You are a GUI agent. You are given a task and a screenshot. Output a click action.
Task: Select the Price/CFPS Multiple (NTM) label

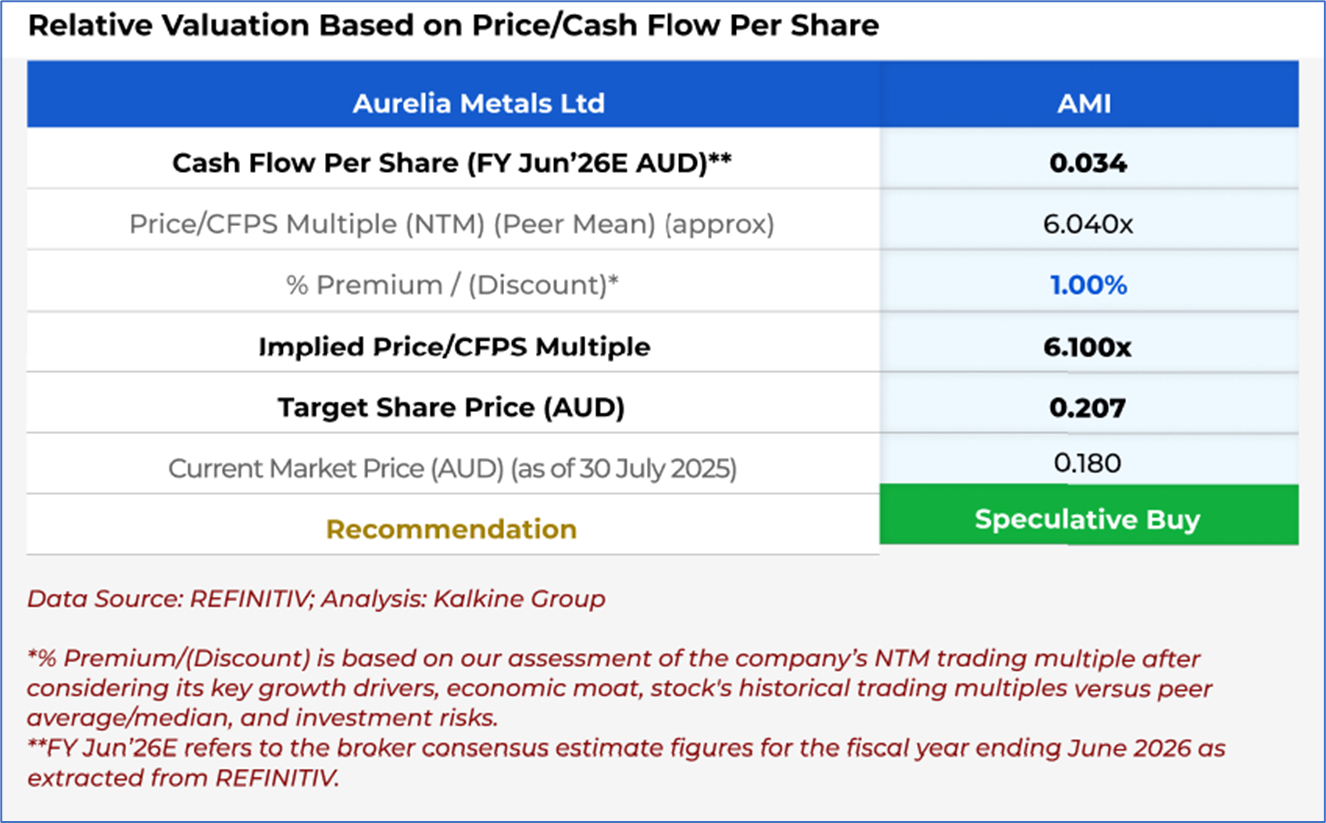coord(452,224)
